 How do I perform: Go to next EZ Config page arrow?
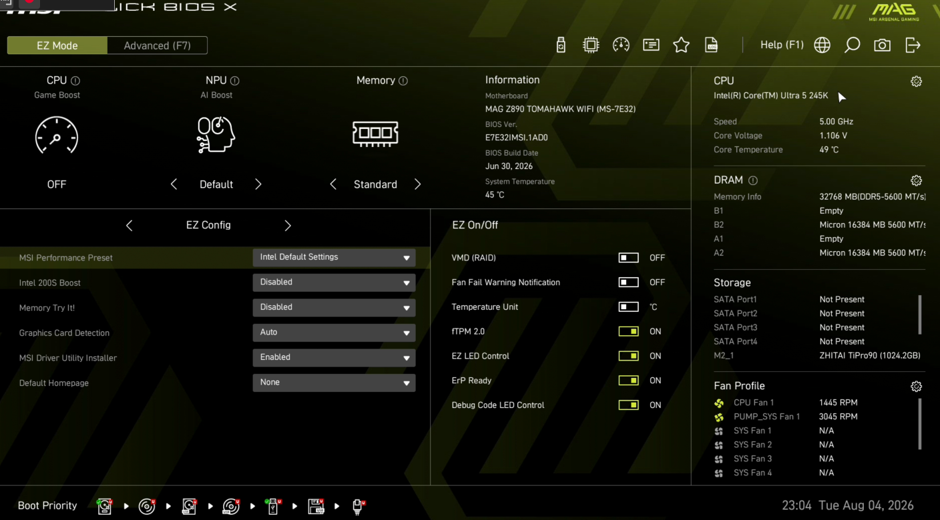click(288, 226)
